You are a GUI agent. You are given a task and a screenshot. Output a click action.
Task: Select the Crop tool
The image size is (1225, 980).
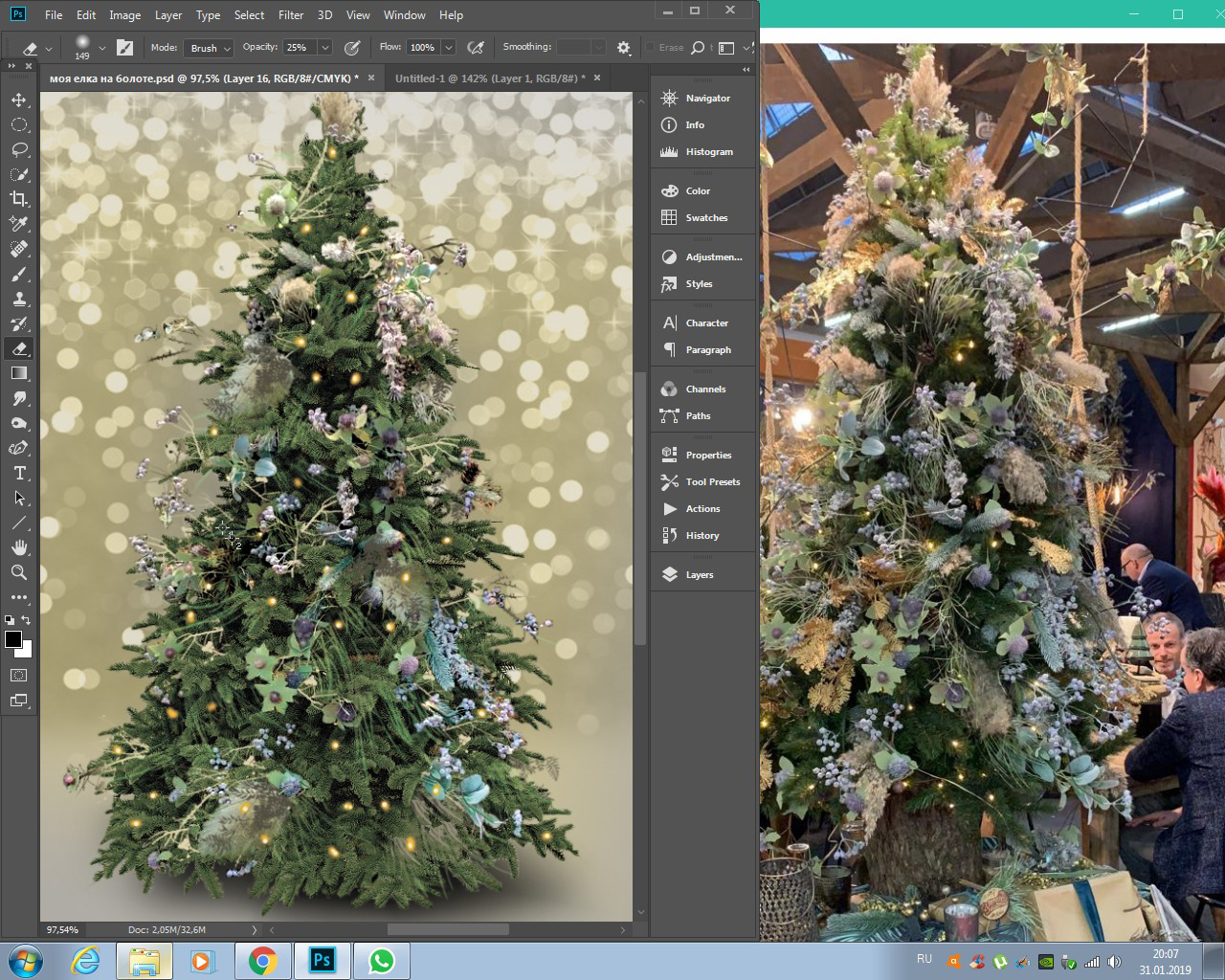[19, 199]
